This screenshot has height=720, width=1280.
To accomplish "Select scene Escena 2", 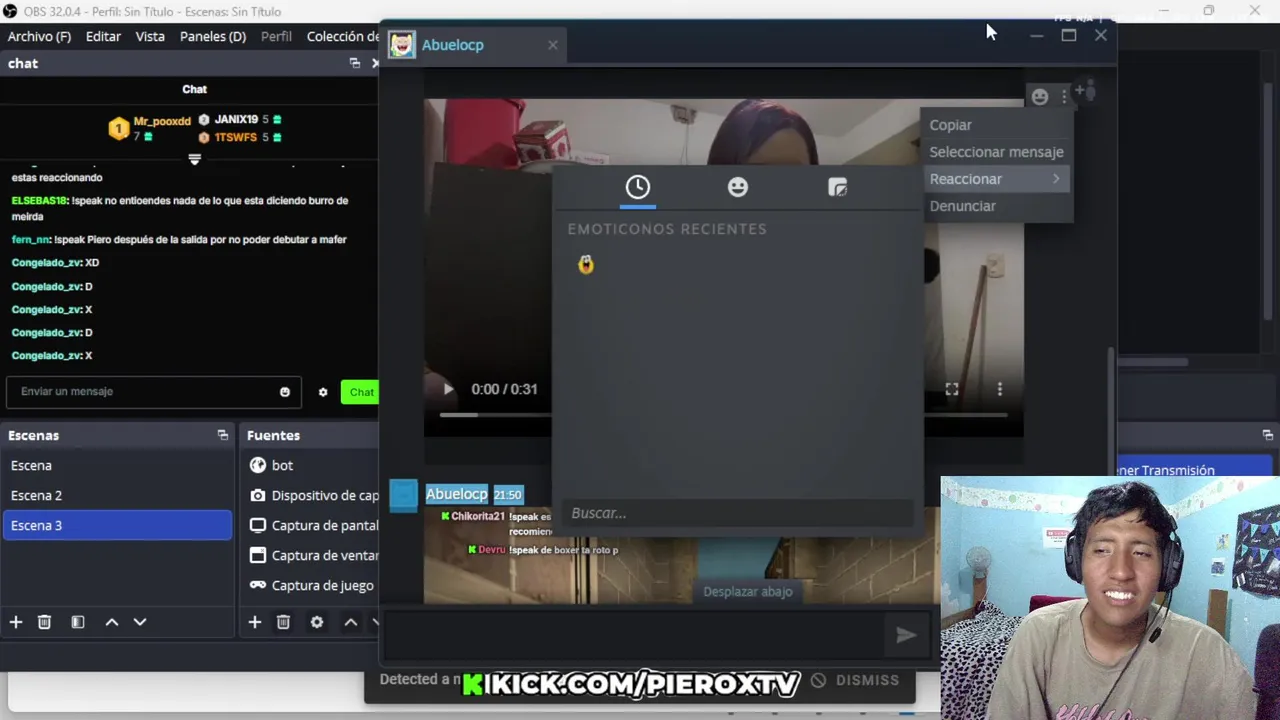I will [x=117, y=495].
